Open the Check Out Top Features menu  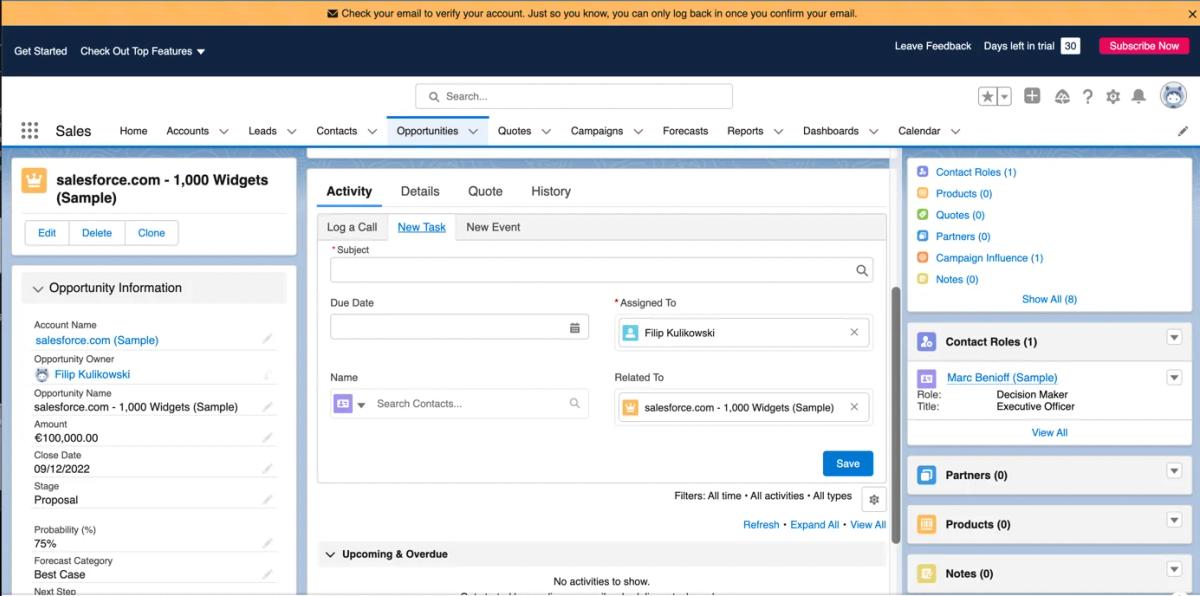142,51
